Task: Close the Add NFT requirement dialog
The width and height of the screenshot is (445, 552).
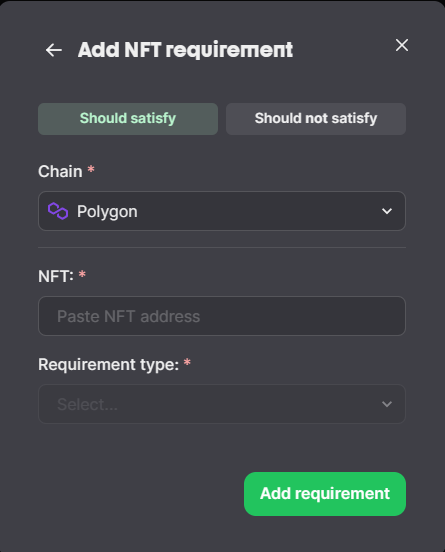Action: click(402, 45)
